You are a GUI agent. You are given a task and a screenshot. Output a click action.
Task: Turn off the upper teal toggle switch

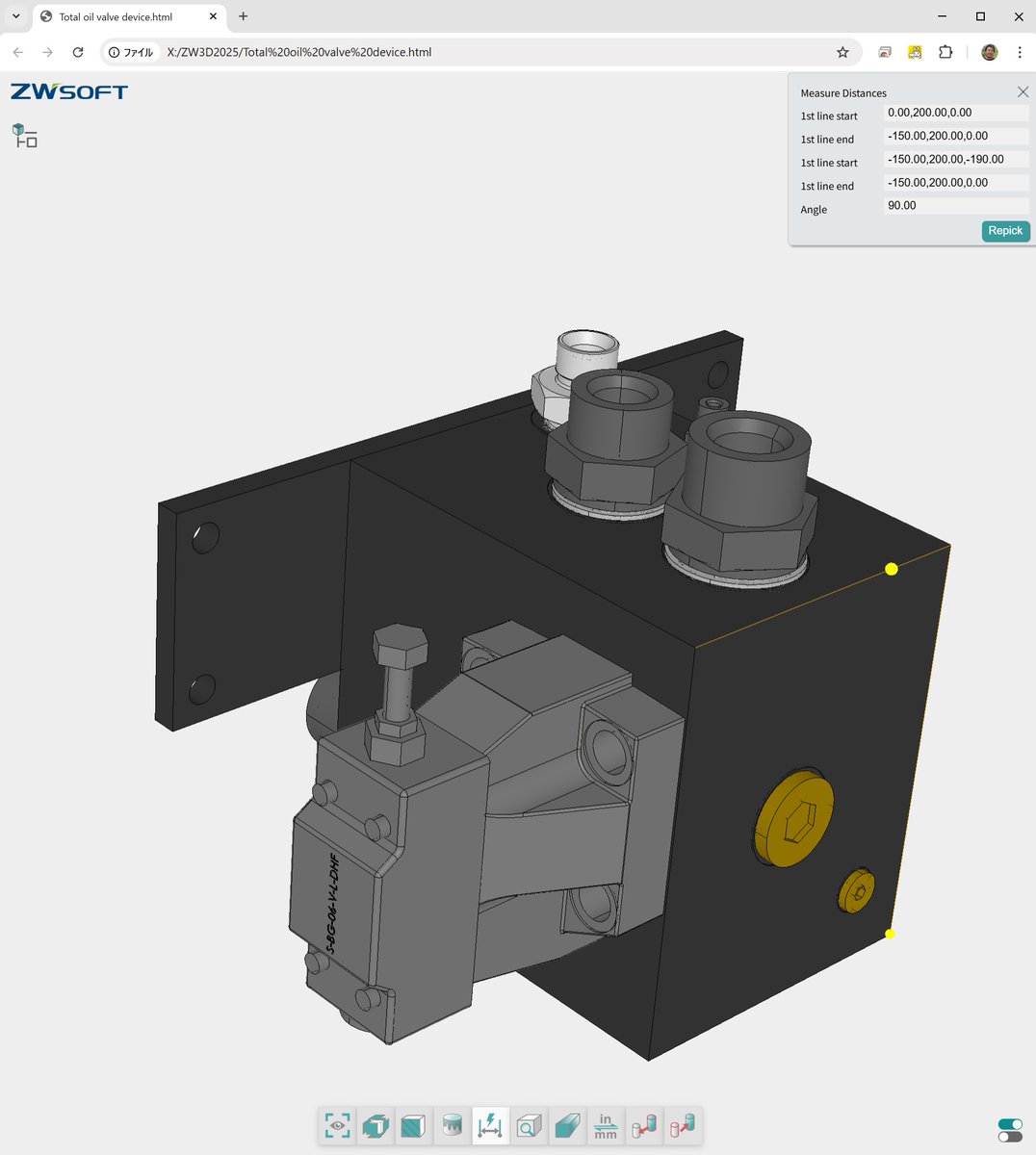pyautogui.click(x=1010, y=1124)
